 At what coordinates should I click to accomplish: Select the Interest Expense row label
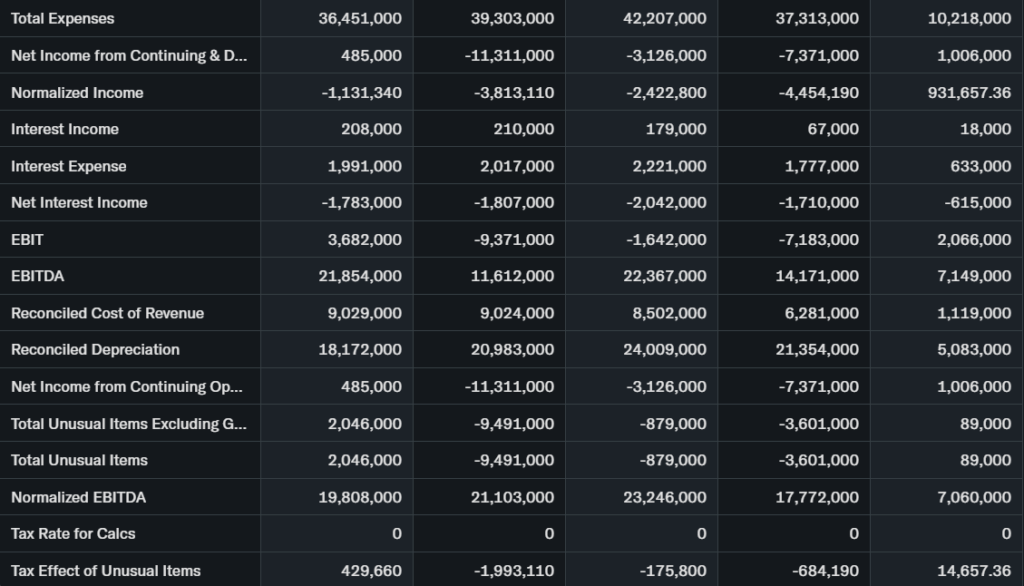(x=69, y=166)
